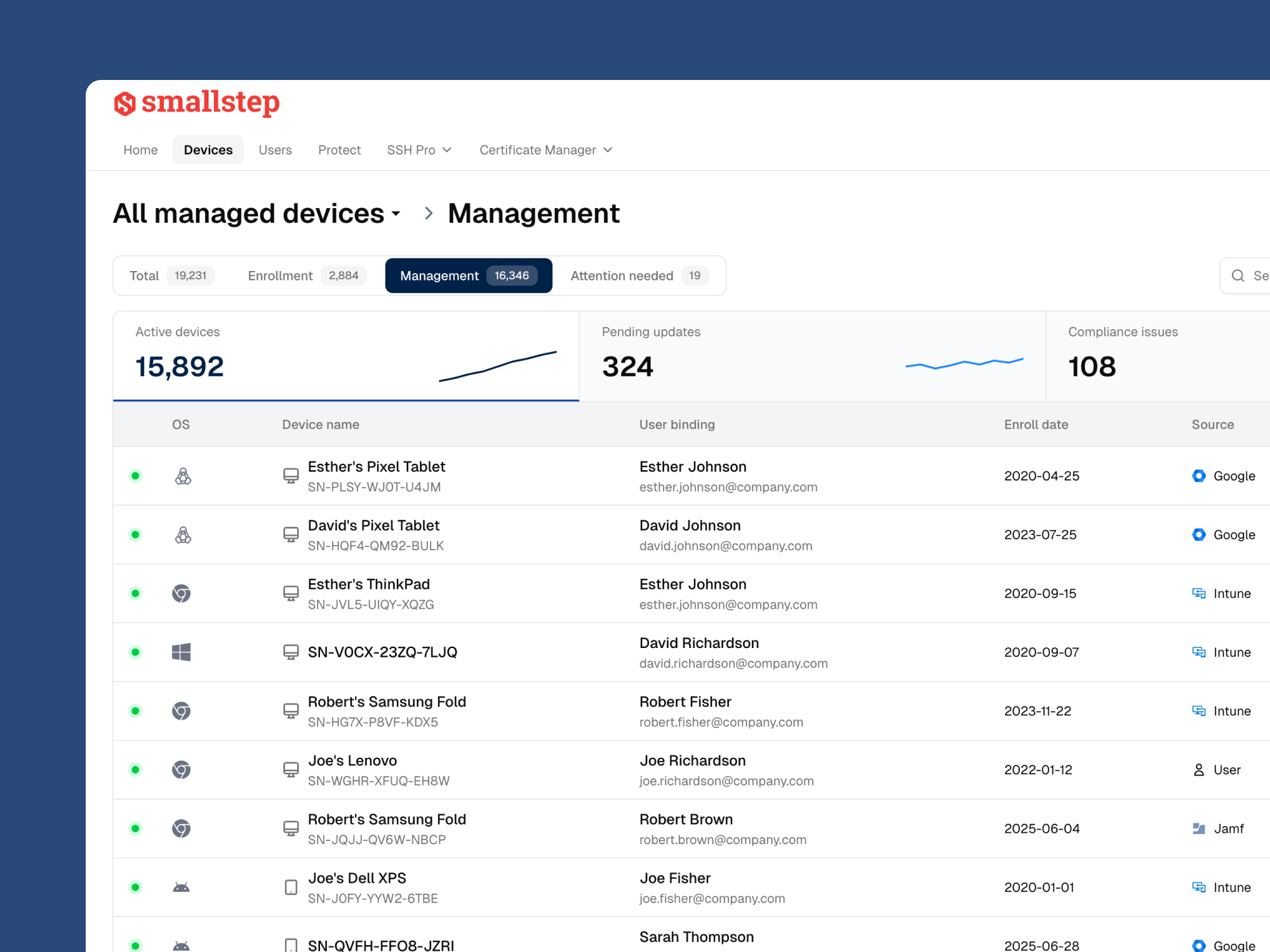1270x952 pixels.
Task: Click the Google source icon for David's Pixel Tablet
Action: click(x=1199, y=534)
